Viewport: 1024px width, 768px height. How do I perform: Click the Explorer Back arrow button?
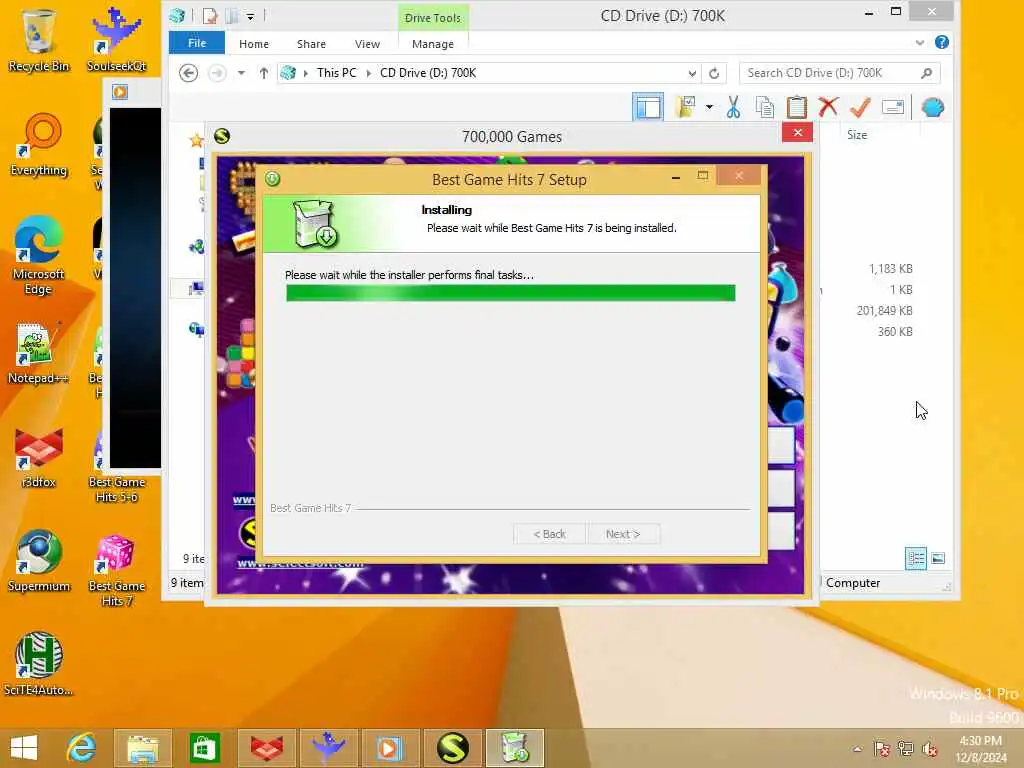click(189, 73)
